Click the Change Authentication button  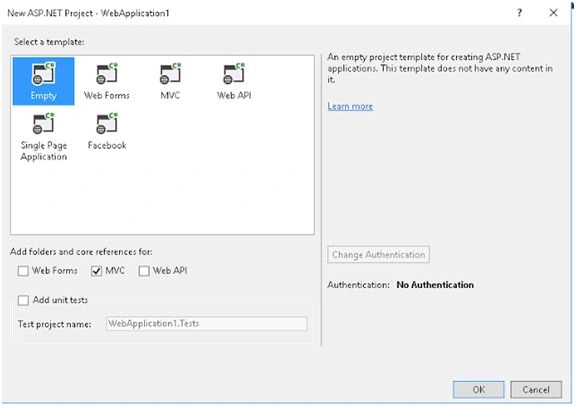coord(378,255)
